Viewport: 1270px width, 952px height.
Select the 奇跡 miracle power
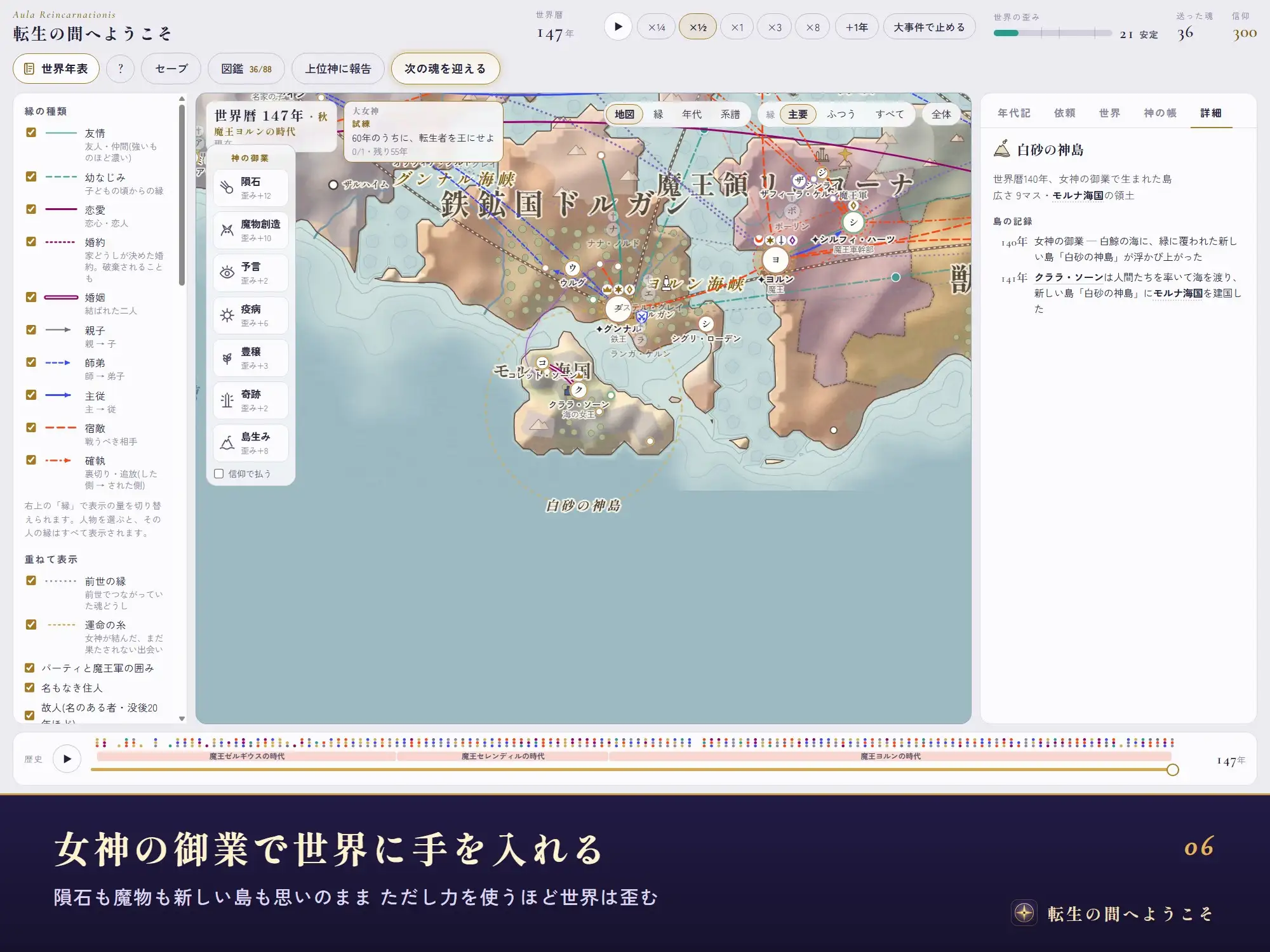[251, 400]
